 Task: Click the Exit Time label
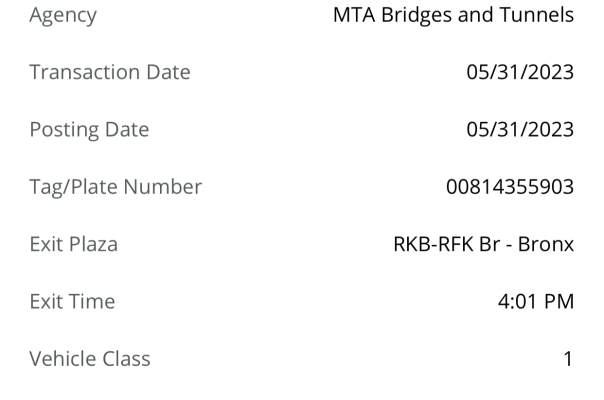(x=72, y=301)
